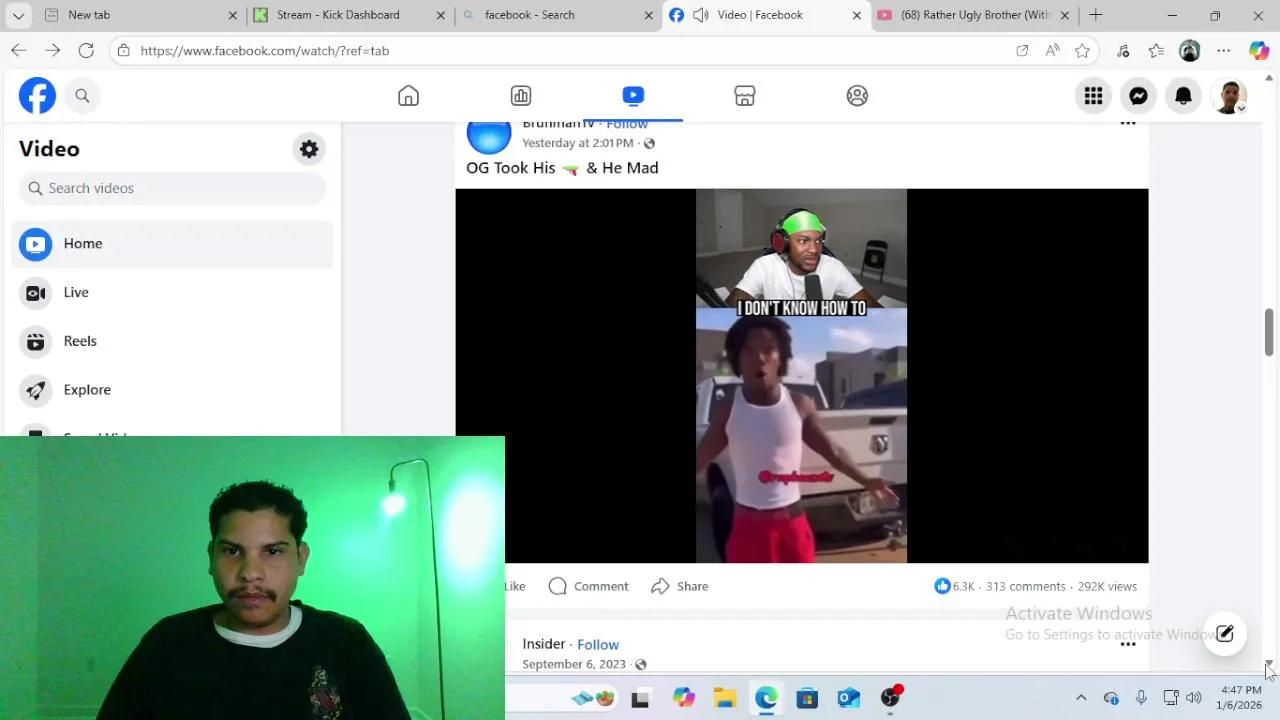The image size is (1280, 720).
Task: Open the tab actions dropdown arrow
Action: pyautogui.click(x=18, y=15)
